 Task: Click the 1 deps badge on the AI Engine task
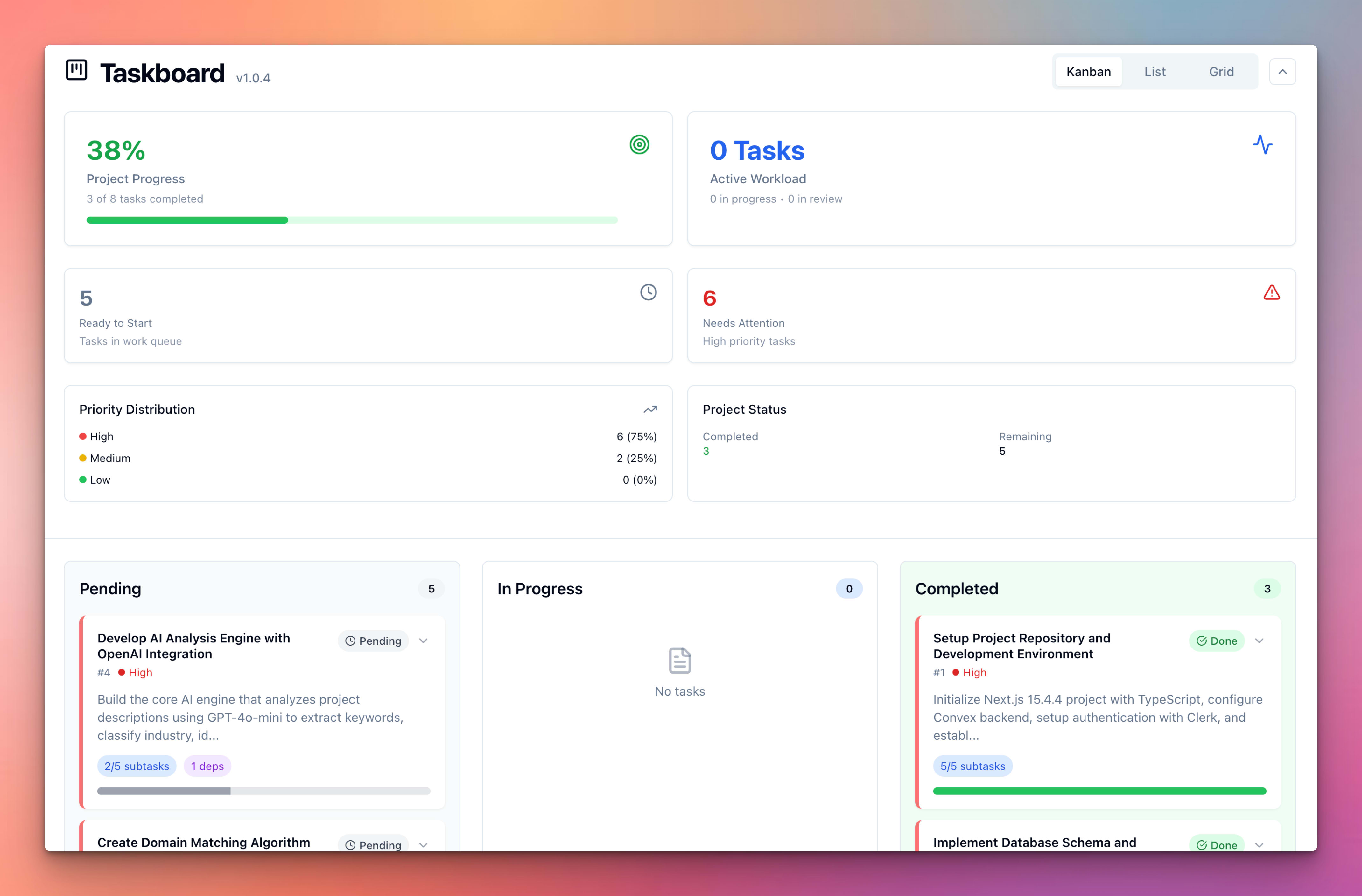[207, 766]
